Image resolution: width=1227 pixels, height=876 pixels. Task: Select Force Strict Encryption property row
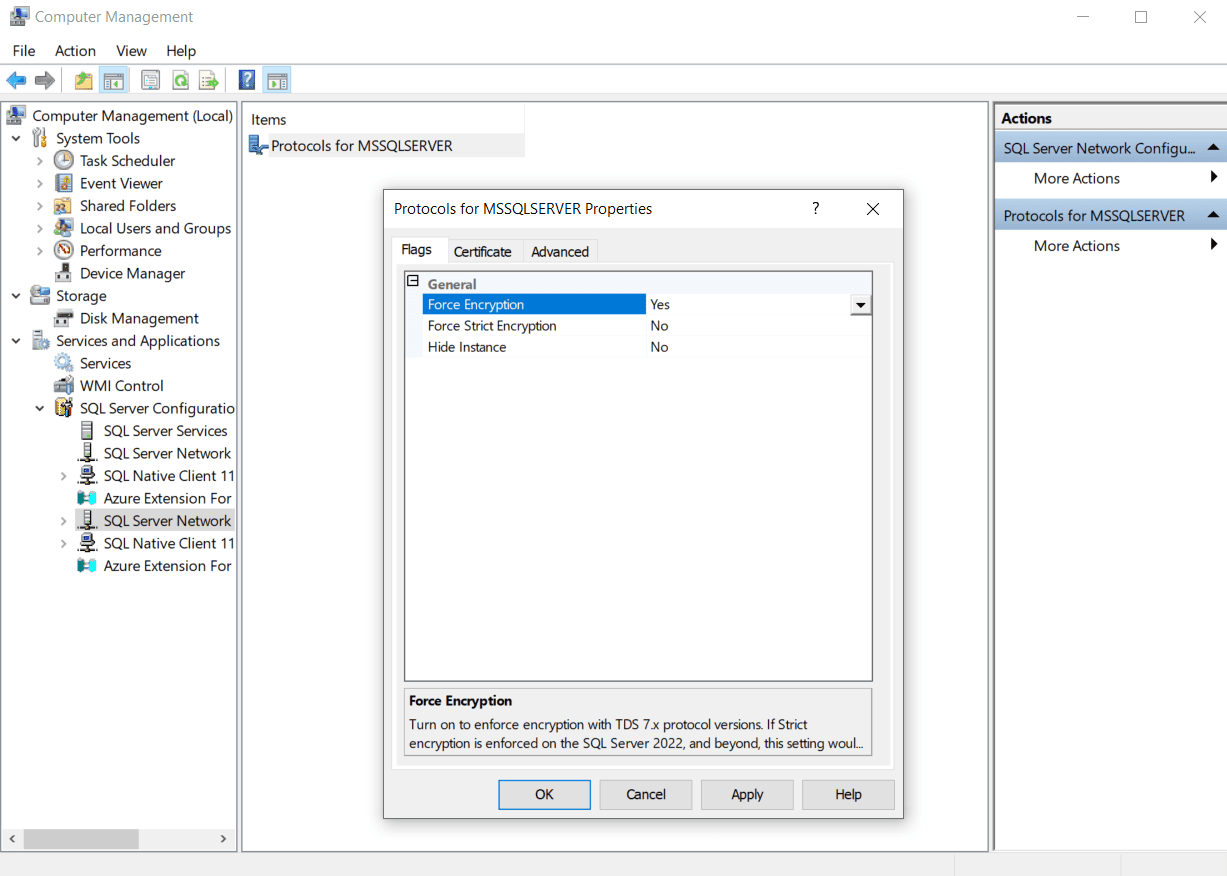[x=492, y=326]
